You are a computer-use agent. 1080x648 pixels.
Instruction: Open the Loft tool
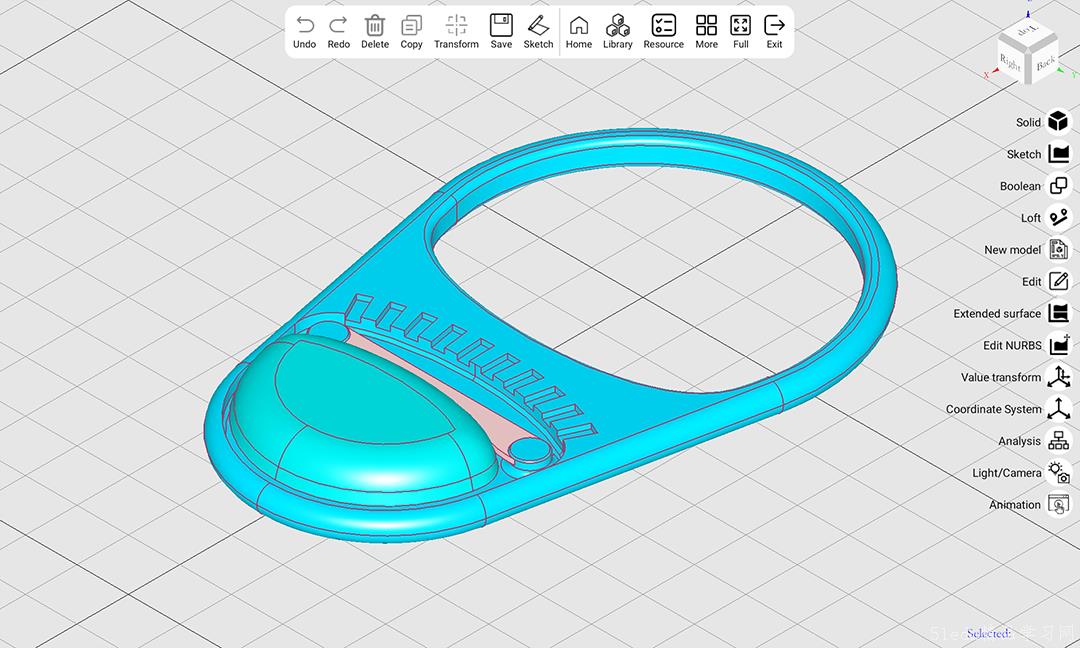[1058, 217]
